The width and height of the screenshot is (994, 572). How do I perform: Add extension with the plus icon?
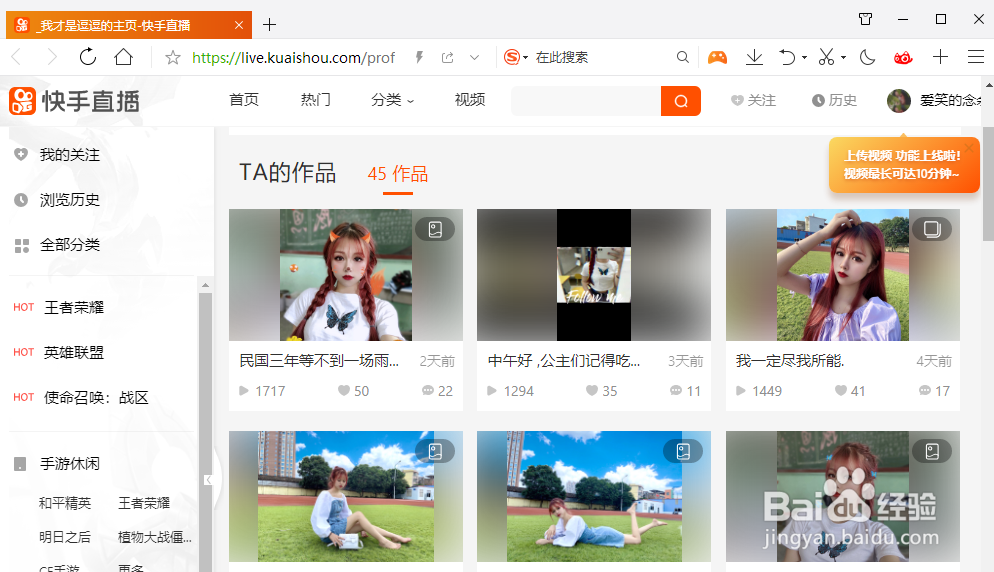[940, 57]
